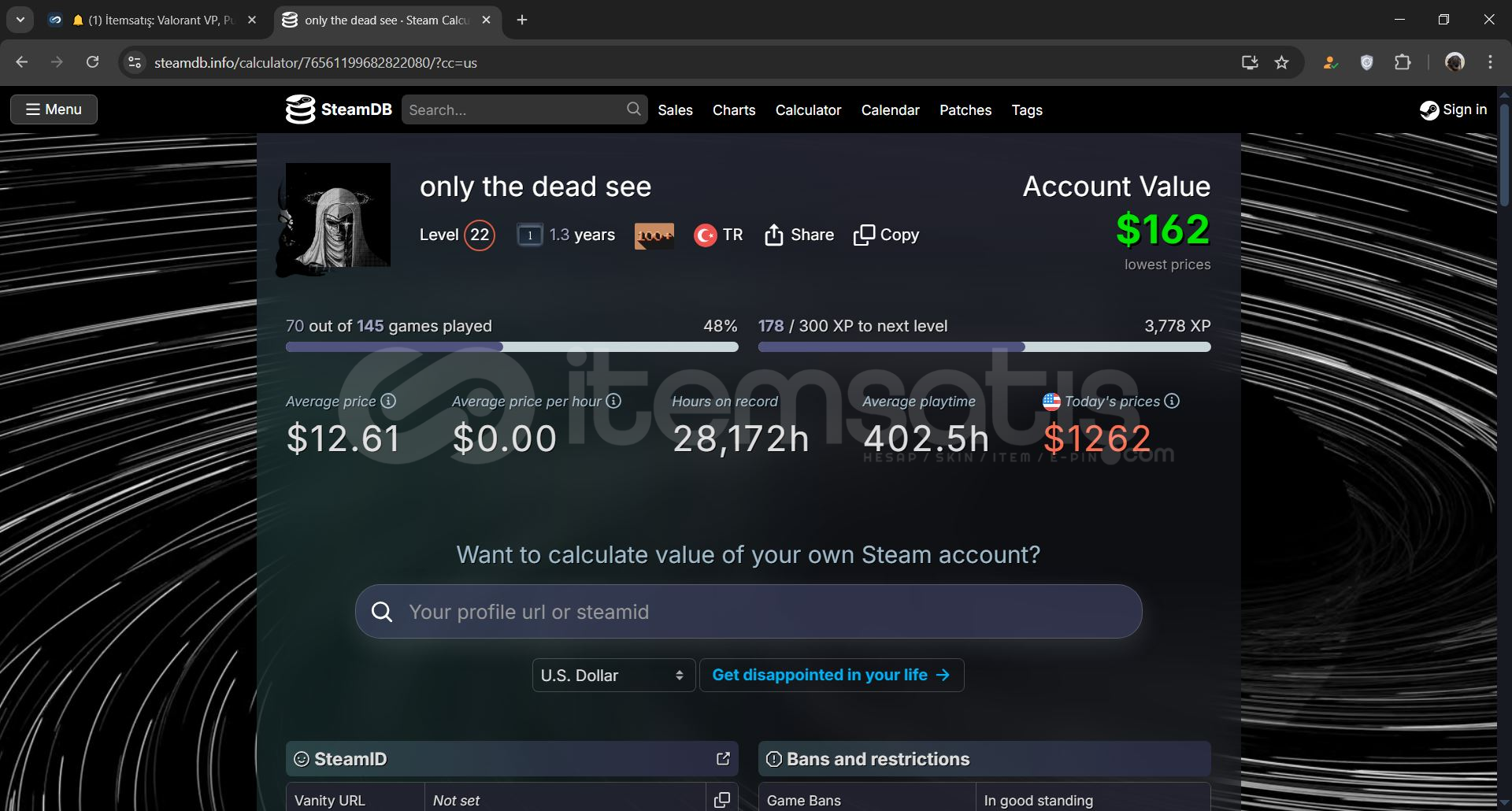1512x811 pixels.
Task: Bookmark this page with star icon
Action: click(1282, 62)
